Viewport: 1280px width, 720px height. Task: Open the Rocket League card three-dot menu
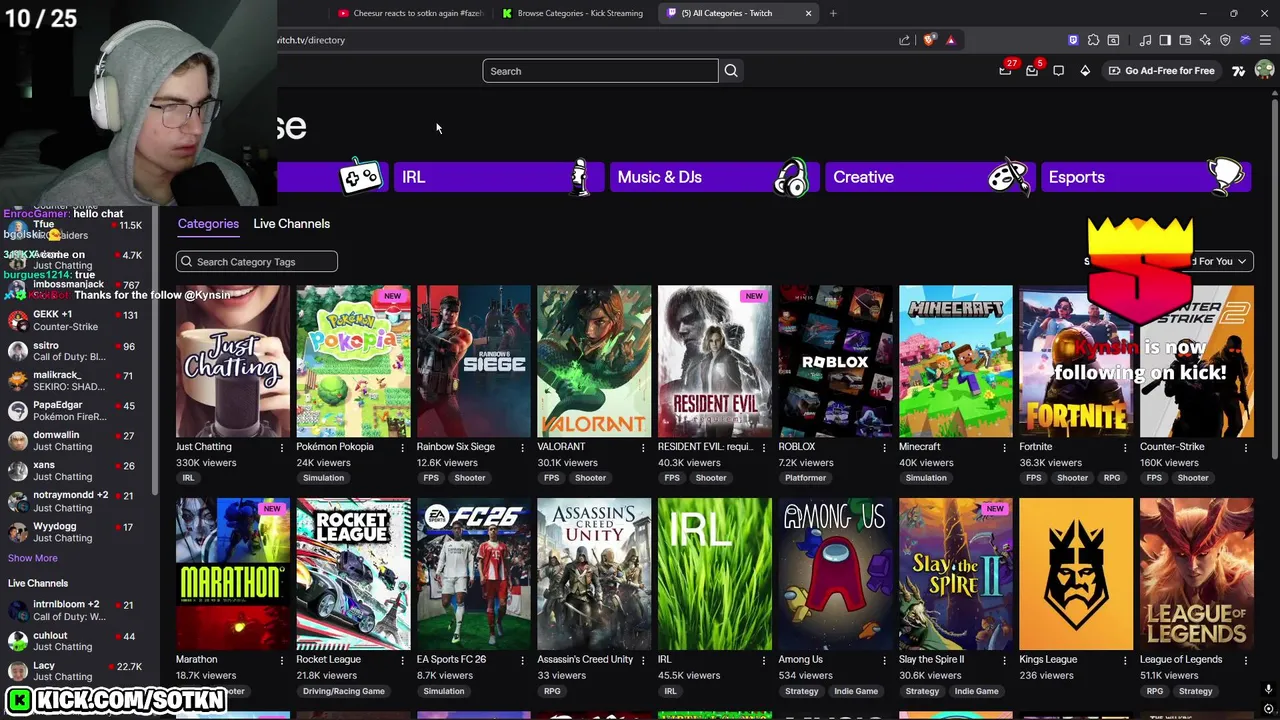point(402,660)
